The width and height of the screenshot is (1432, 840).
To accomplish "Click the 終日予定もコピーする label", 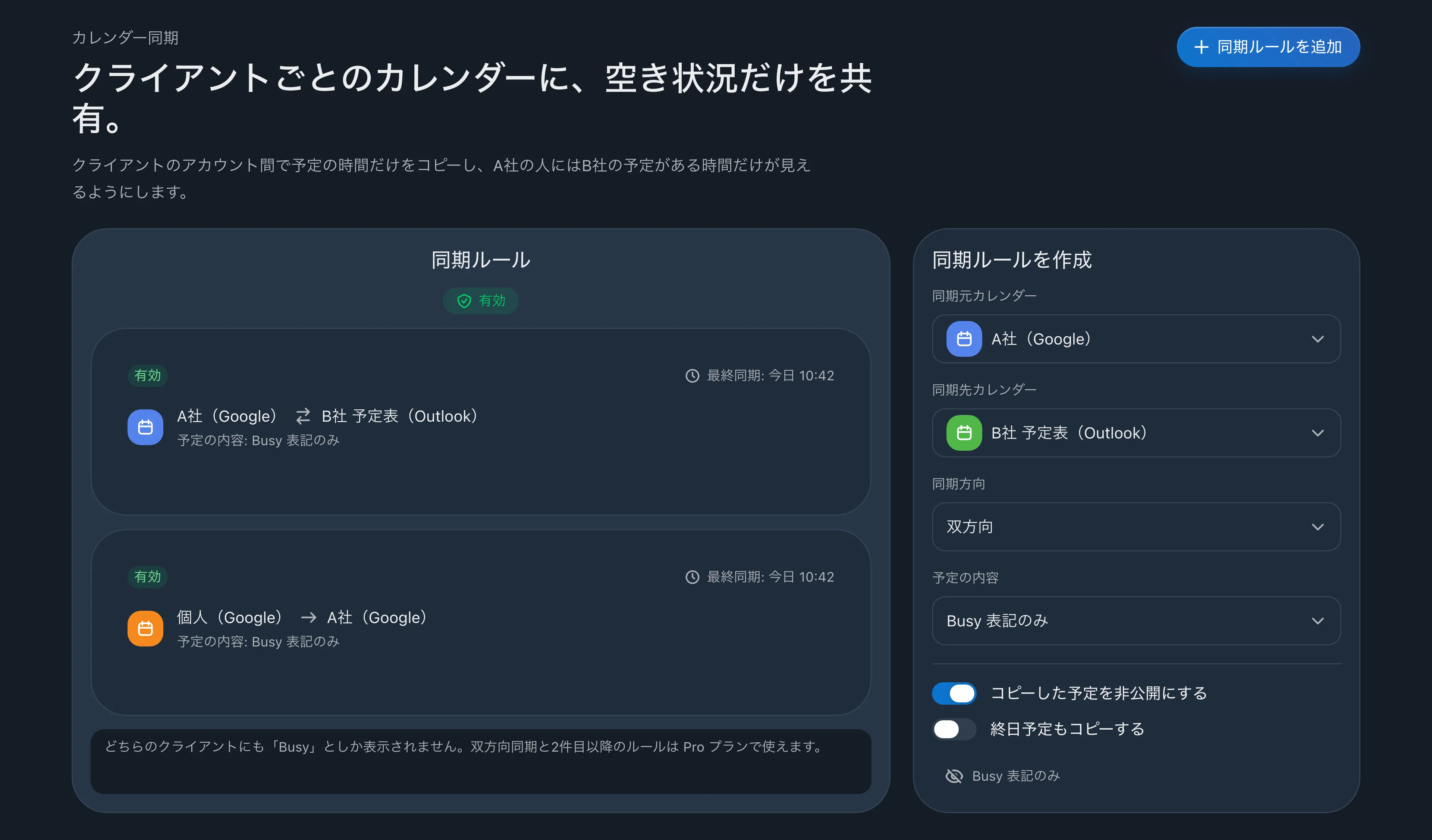I will 1067,729.
